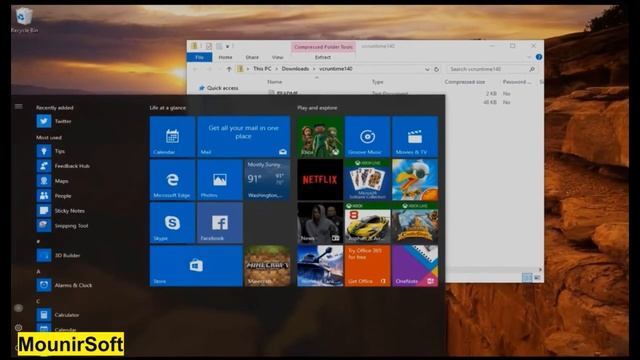Switch to details view layout in Explorer
Screen dimensions: 640x360
pos(527,278)
